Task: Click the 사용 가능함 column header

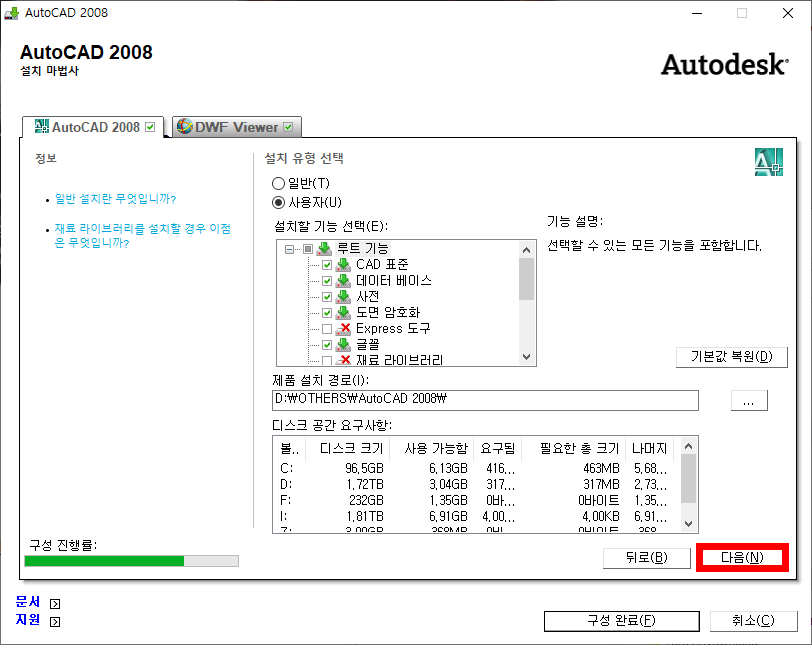Action: pyautogui.click(x=431, y=448)
